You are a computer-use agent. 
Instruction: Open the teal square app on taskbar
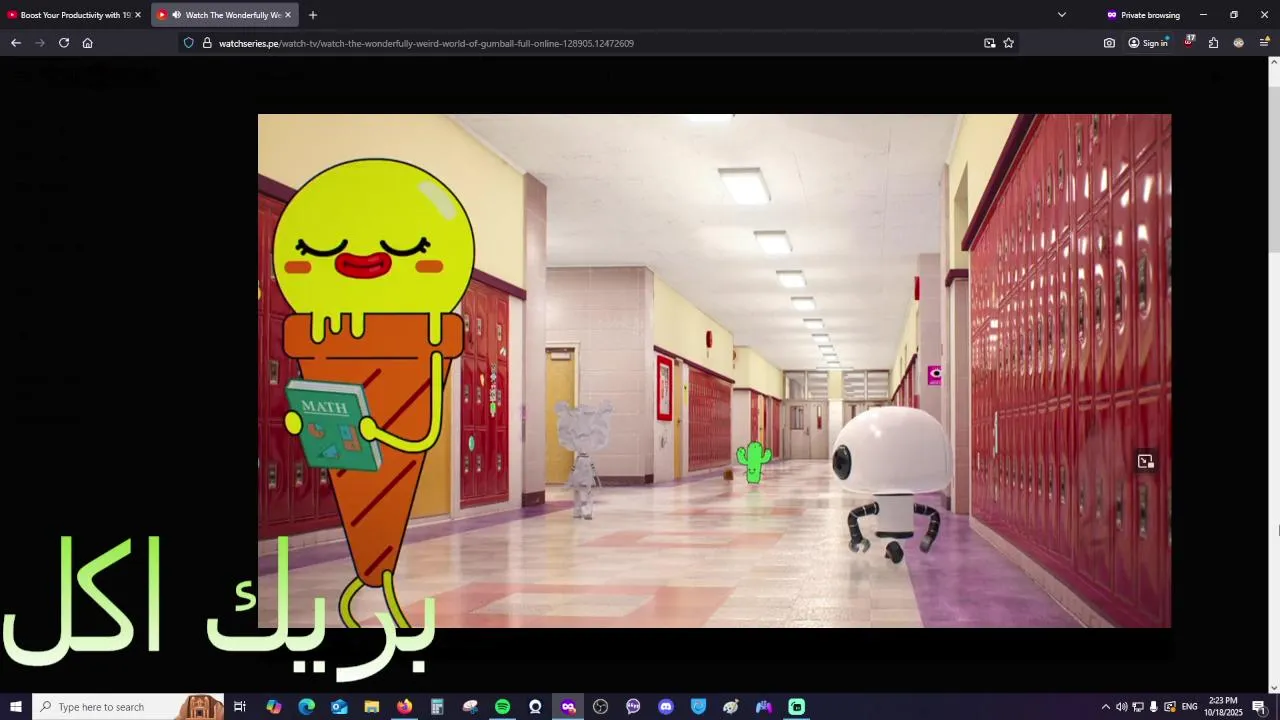(x=797, y=707)
